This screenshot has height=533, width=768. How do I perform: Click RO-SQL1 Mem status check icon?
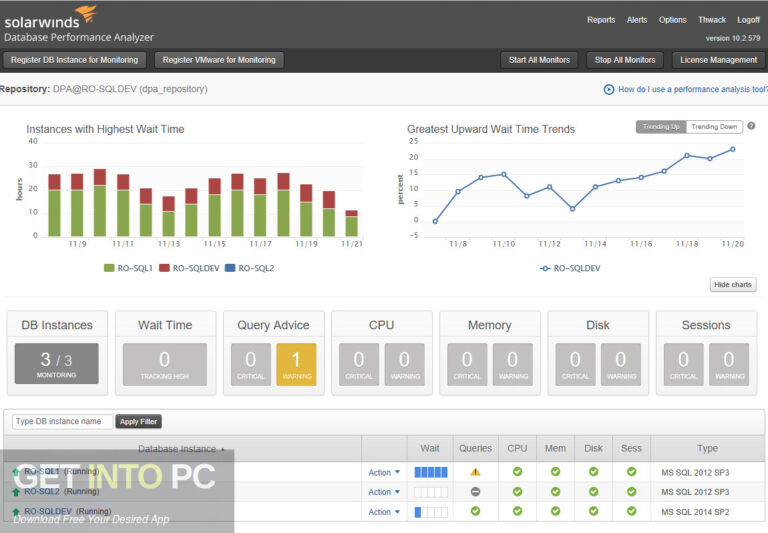click(x=555, y=472)
